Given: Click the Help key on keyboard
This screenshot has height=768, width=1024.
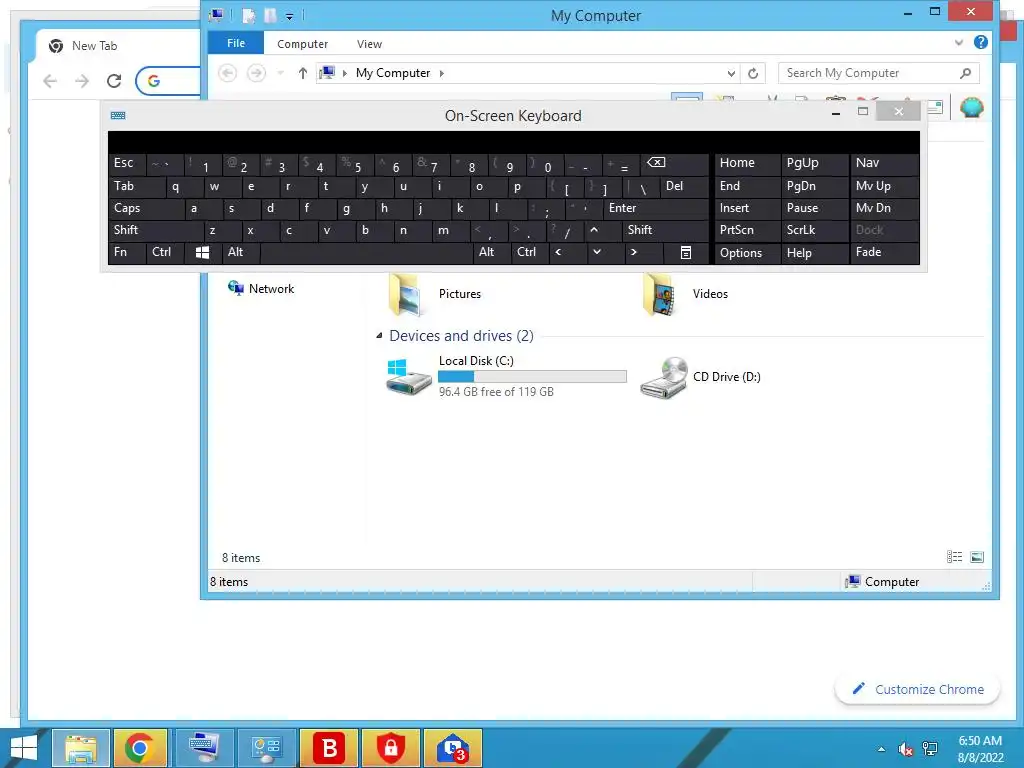Looking at the screenshot, I should click(x=815, y=253).
